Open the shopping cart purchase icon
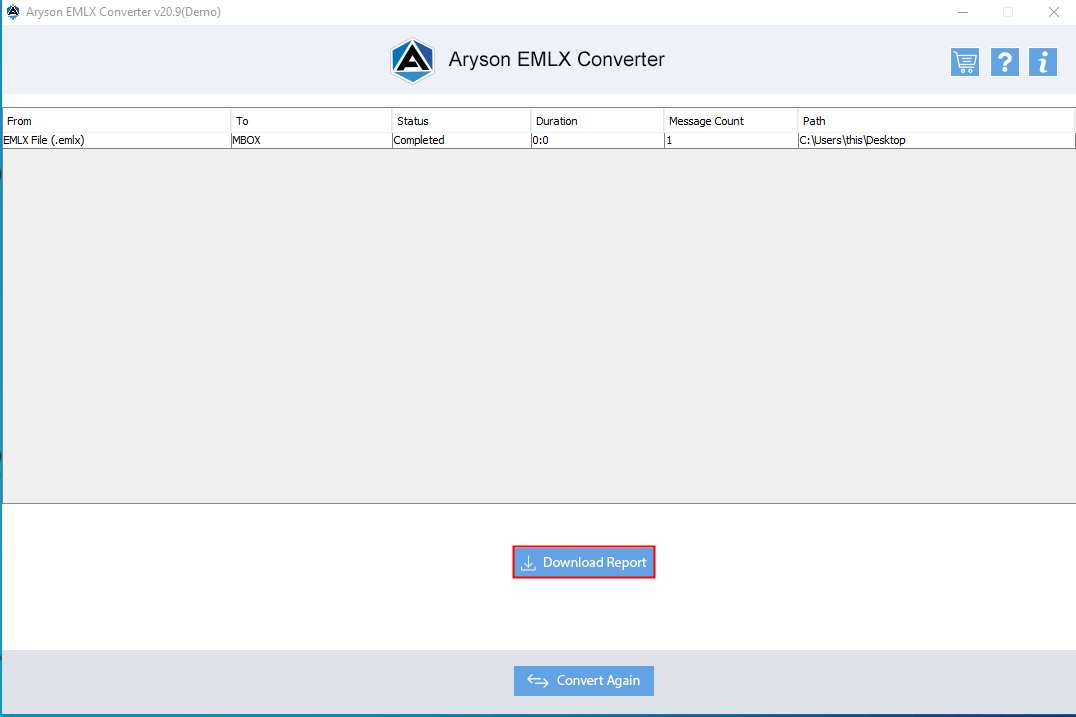 coord(964,62)
